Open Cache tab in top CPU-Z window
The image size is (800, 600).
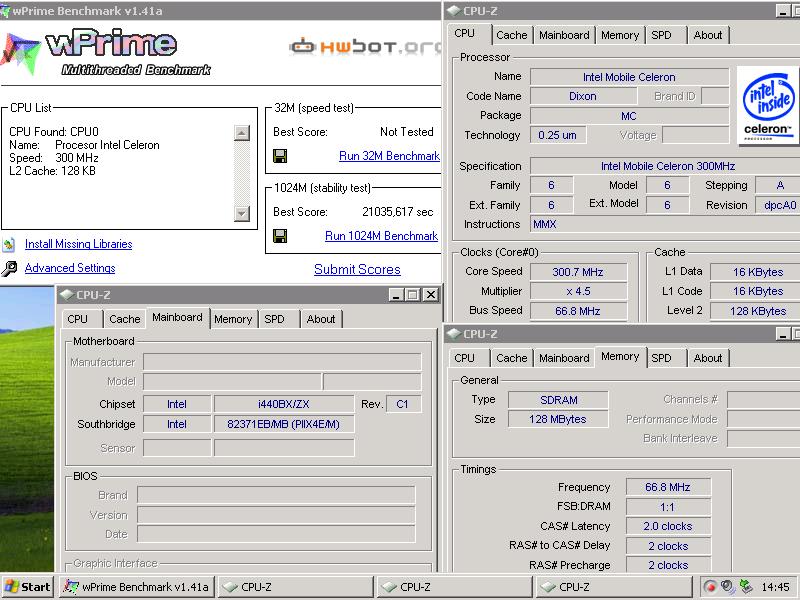point(512,35)
